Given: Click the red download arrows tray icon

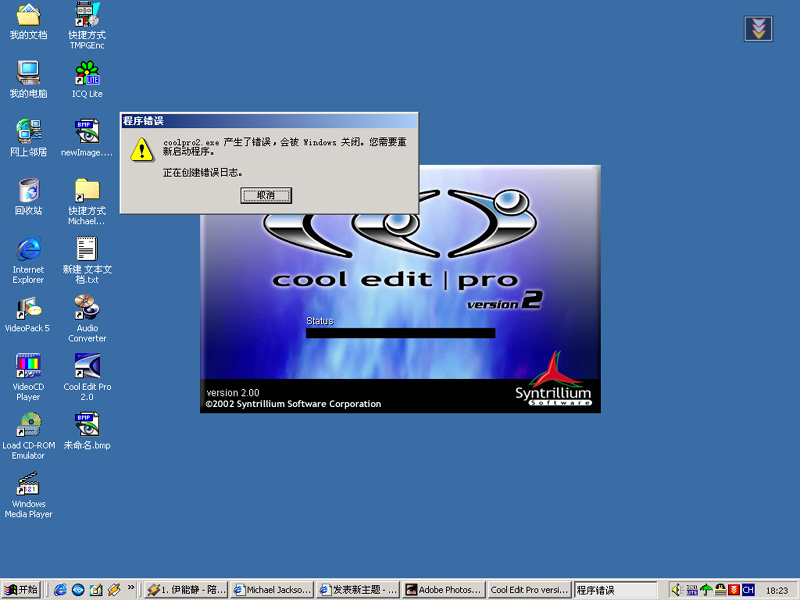Looking at the screenshot, I should [x=734, y=590].
